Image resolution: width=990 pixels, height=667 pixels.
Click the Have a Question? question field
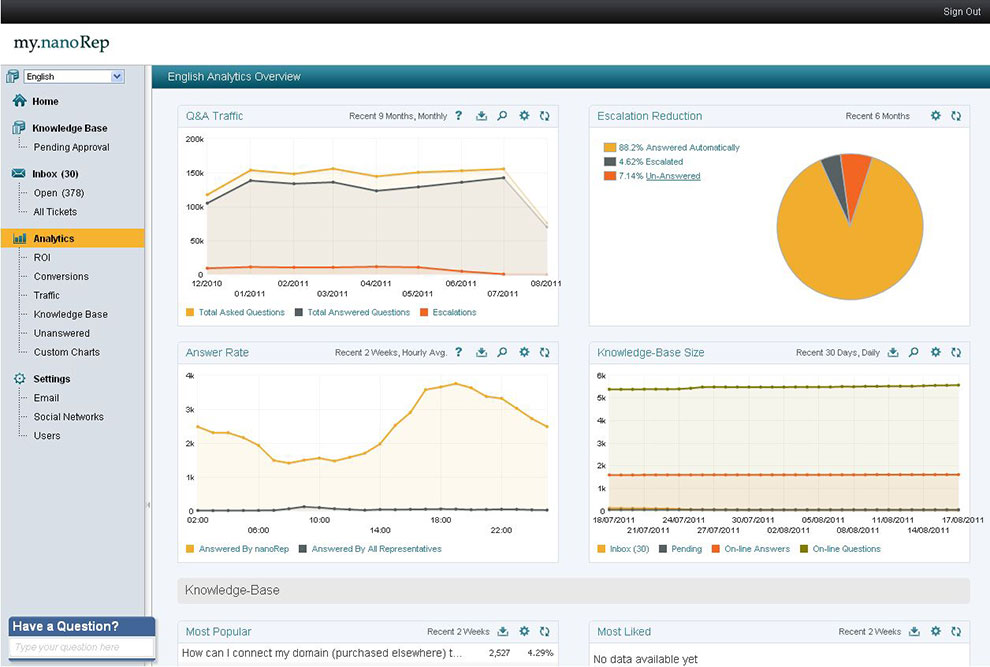(x=82, y=647)
